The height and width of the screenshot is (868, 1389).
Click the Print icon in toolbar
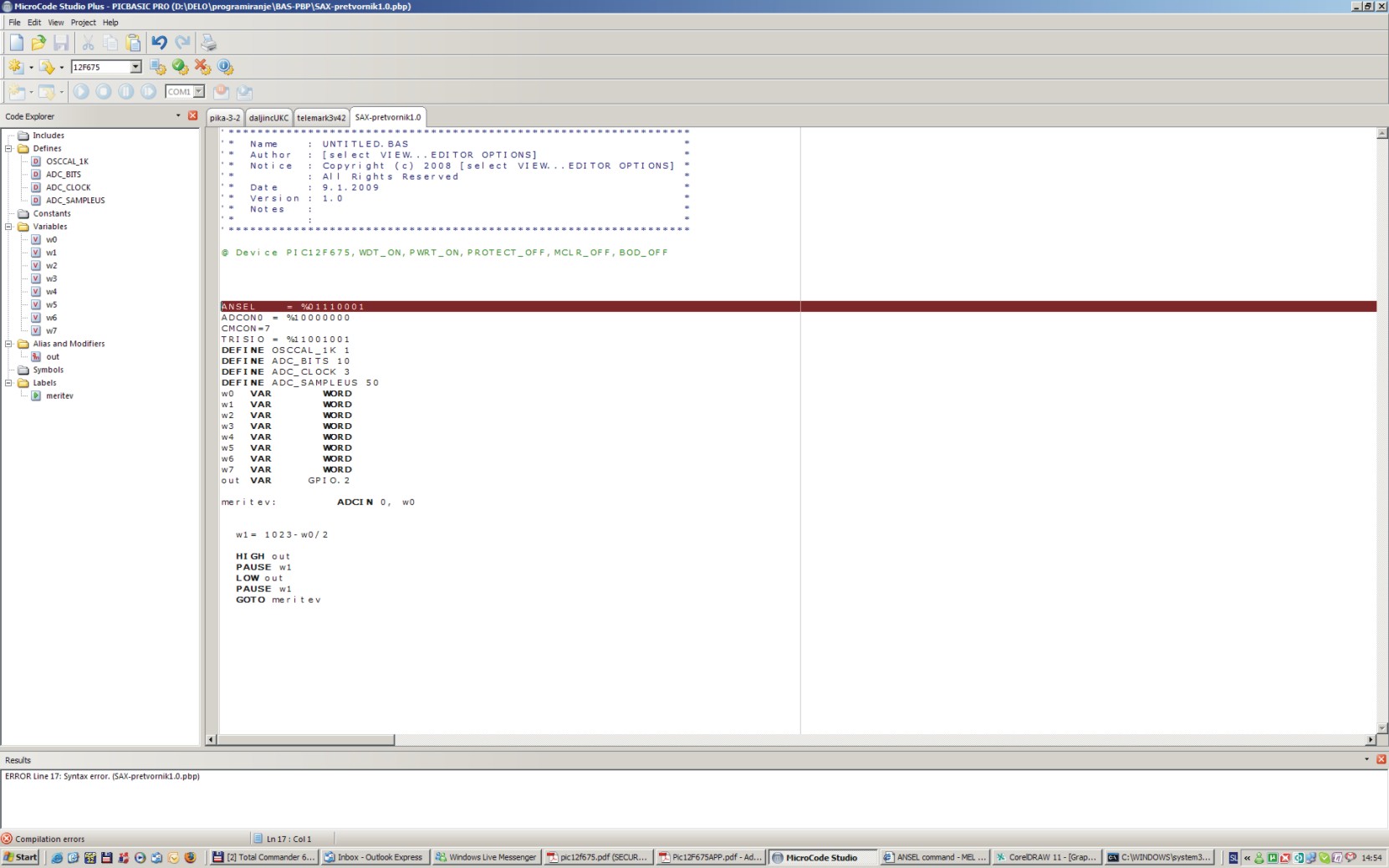point(208,43)
